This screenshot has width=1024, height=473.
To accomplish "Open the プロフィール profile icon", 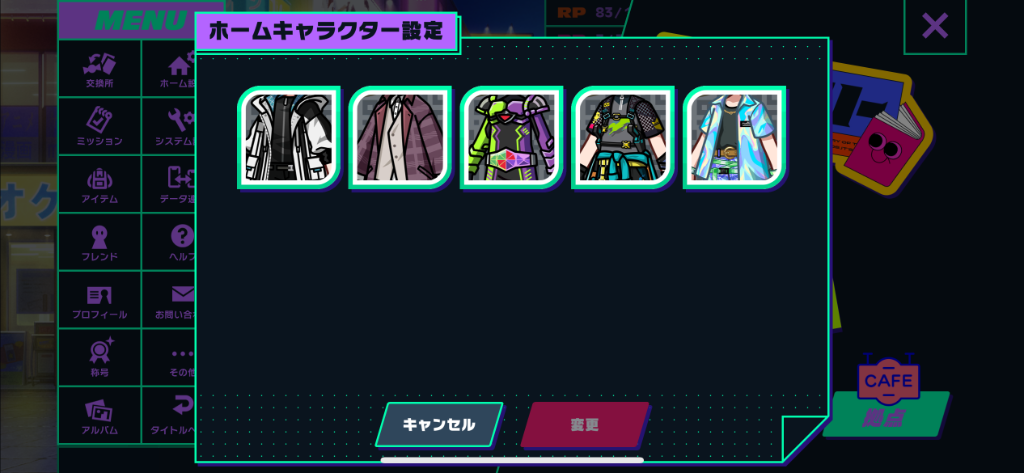I will click(x=99, y=299).
